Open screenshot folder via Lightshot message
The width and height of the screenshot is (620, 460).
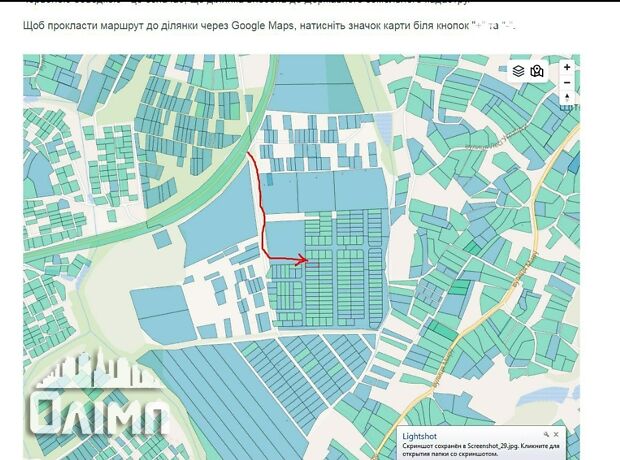(480, 452)
